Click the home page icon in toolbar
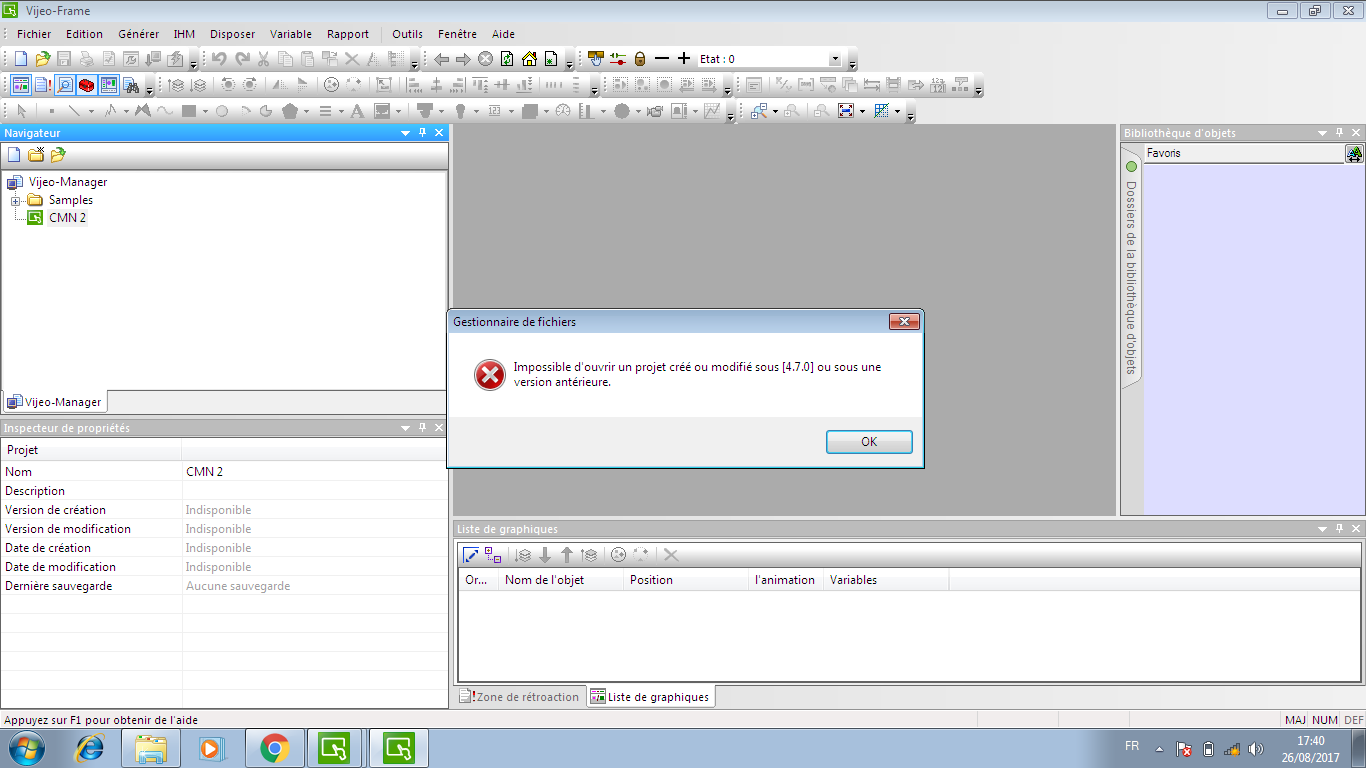Image resolution: width=1366 pixels, height=768 pixels. click(529, 59)
